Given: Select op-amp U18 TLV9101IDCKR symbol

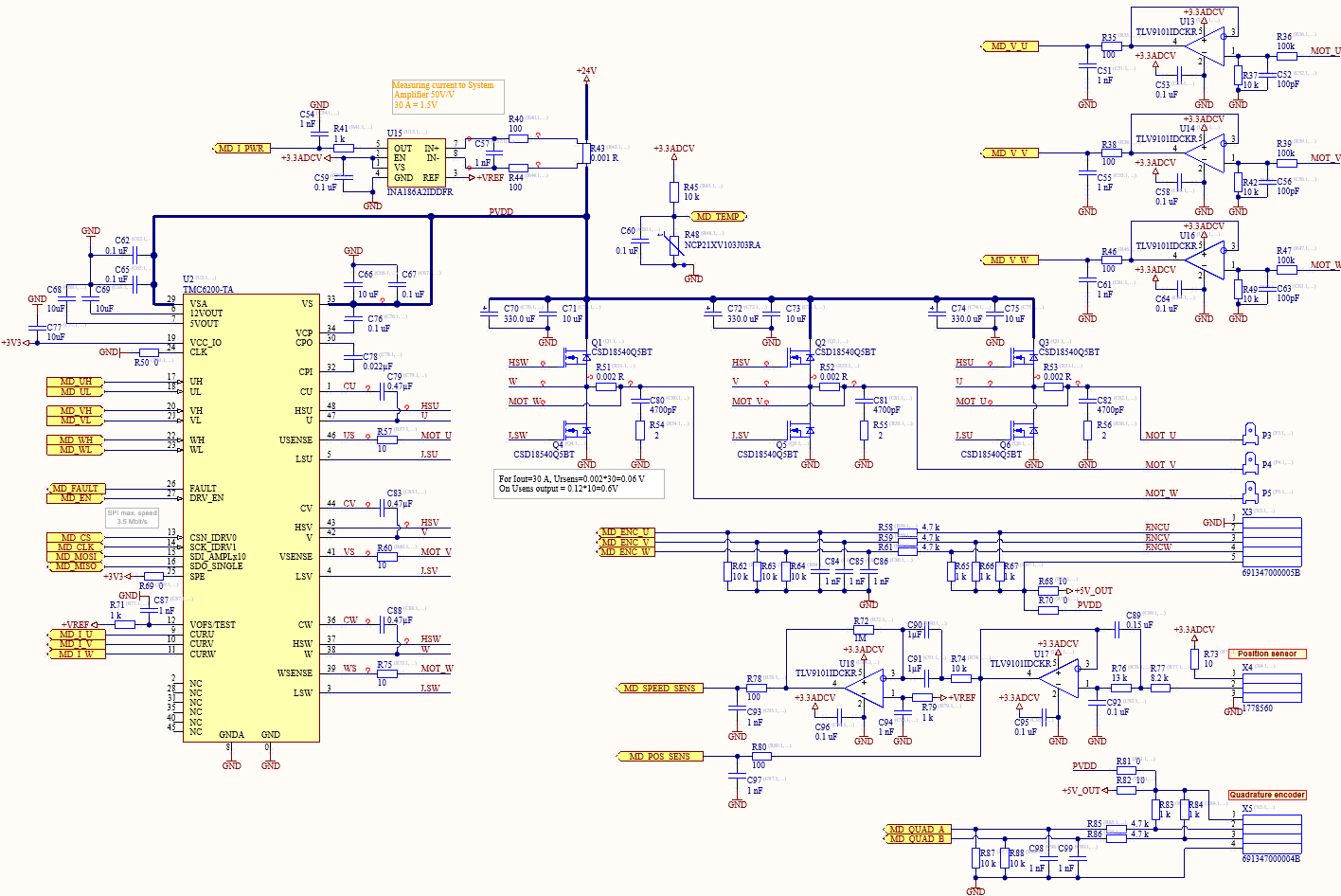Looking at the screenshot, I should coord(864,684).
